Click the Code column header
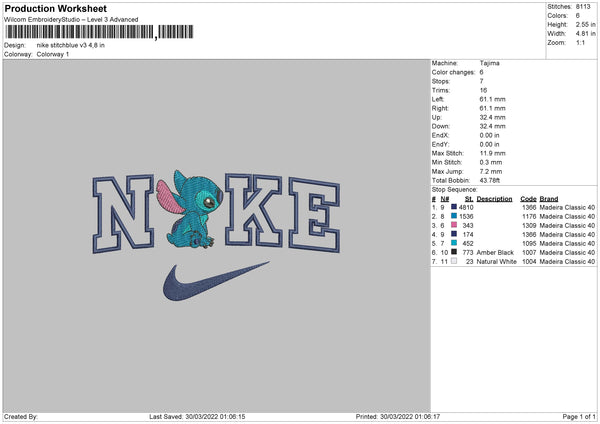Image resolution: width=600 pixels, height=424 pixels. 528,199
